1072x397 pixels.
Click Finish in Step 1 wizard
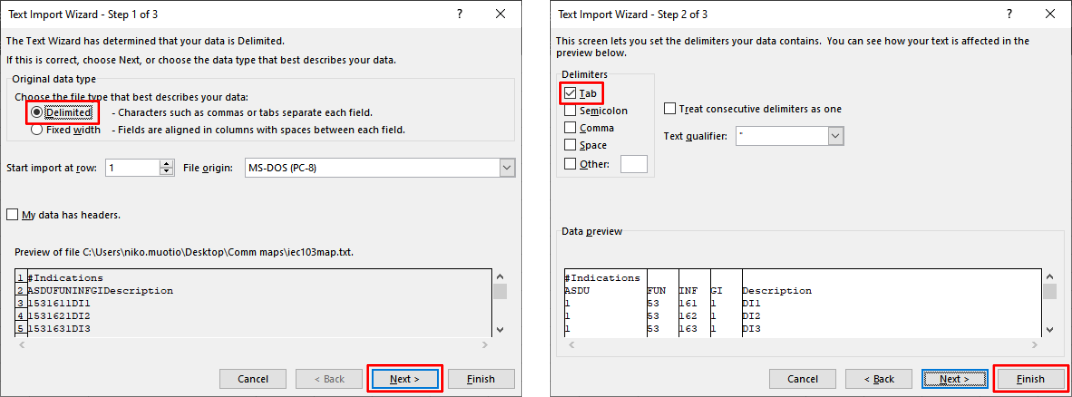pyautogui.click(x=481, y=379)
